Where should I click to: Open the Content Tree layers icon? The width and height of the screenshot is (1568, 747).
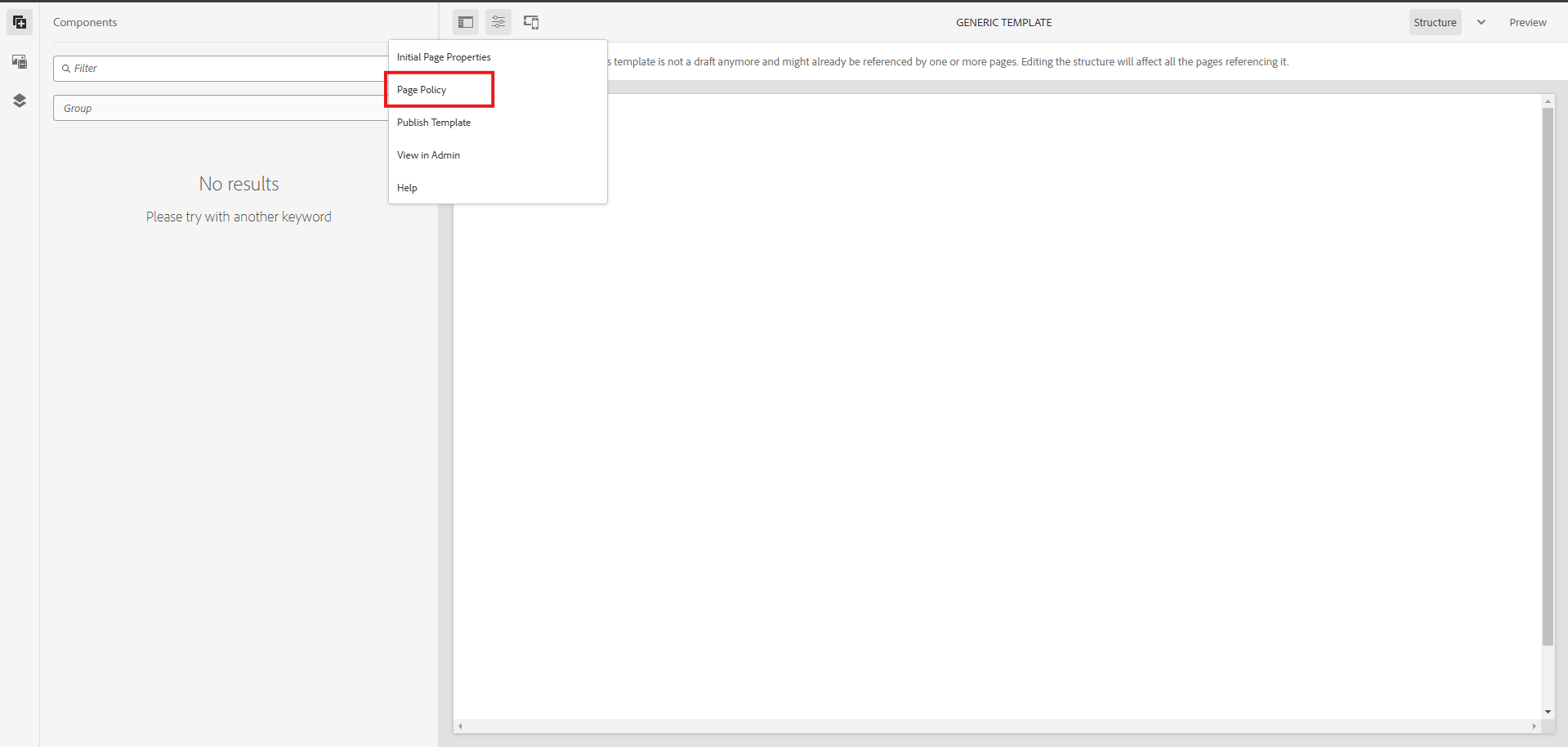coord(20,101)
